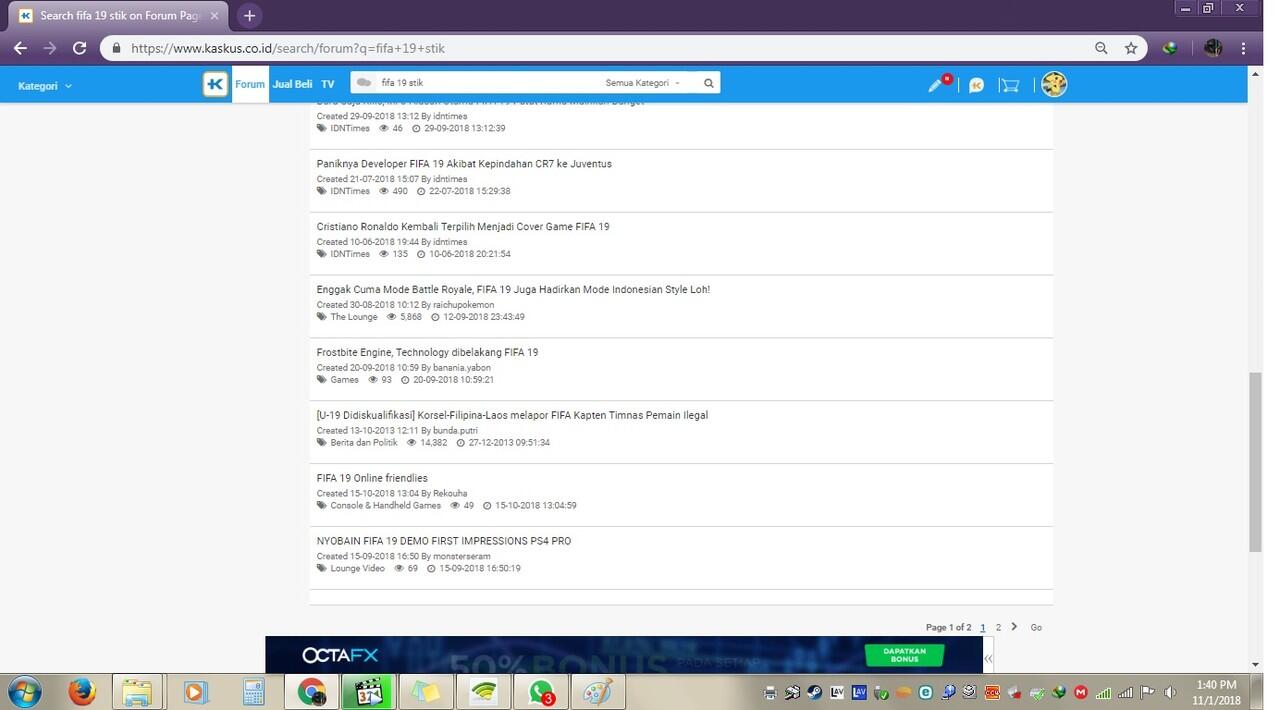Click the current page 1 link
Viewport: 1280px width, 710px height.
point(982,627)
